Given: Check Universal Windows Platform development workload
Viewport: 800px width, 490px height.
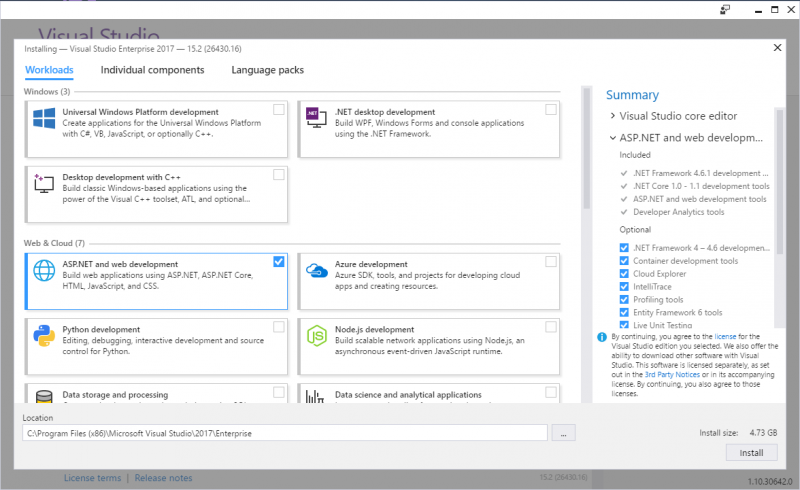Looking at the screenshot, I should point(279,109).
